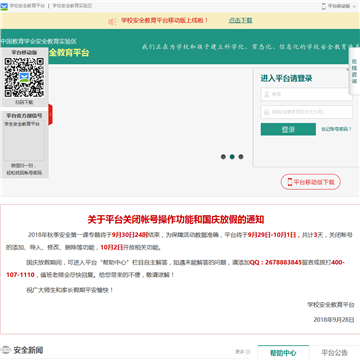
Task: Open the 在线咨询 online consultation tab
Action: 354,71
